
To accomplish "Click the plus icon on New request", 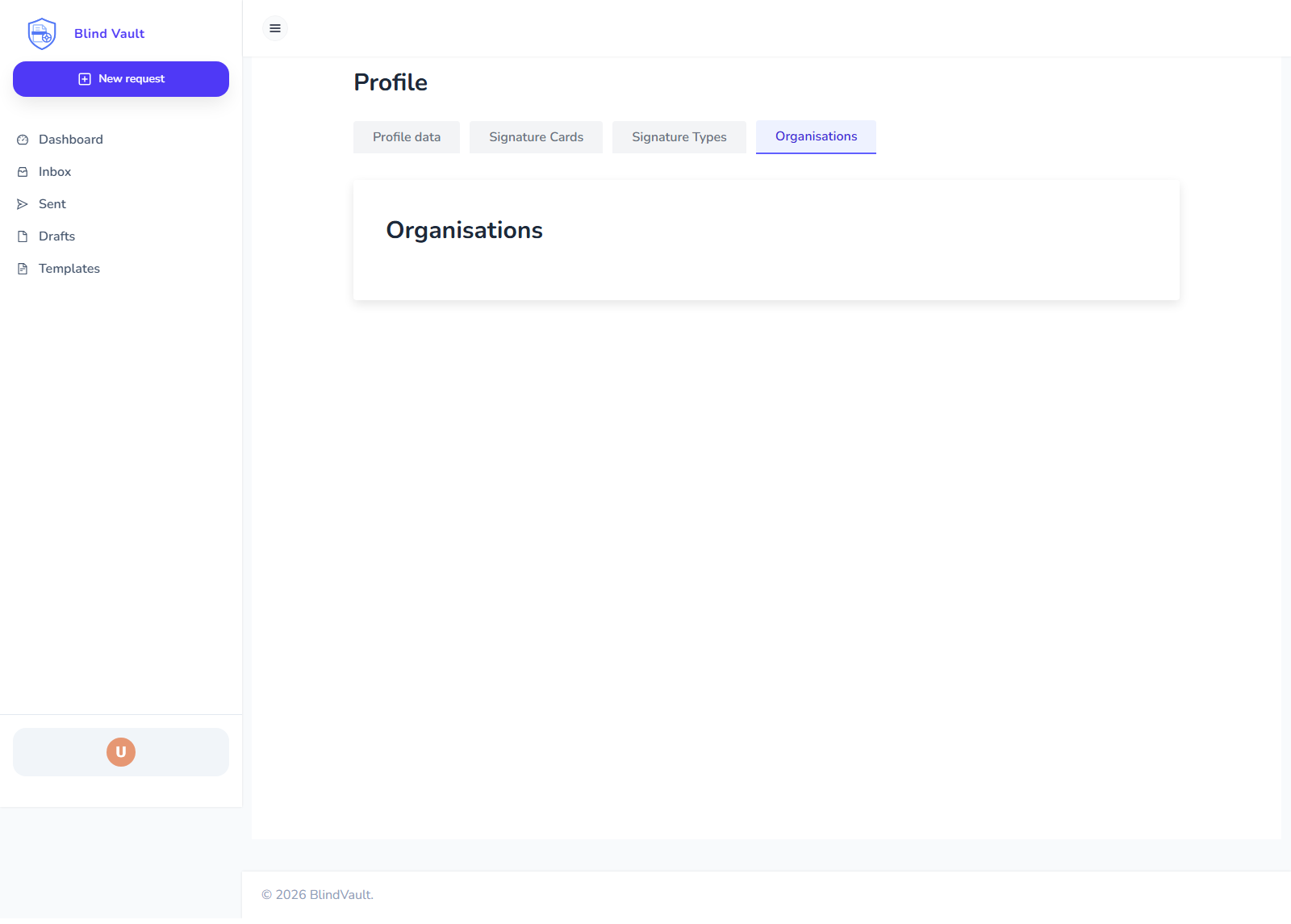I will (x=83, y=78).
